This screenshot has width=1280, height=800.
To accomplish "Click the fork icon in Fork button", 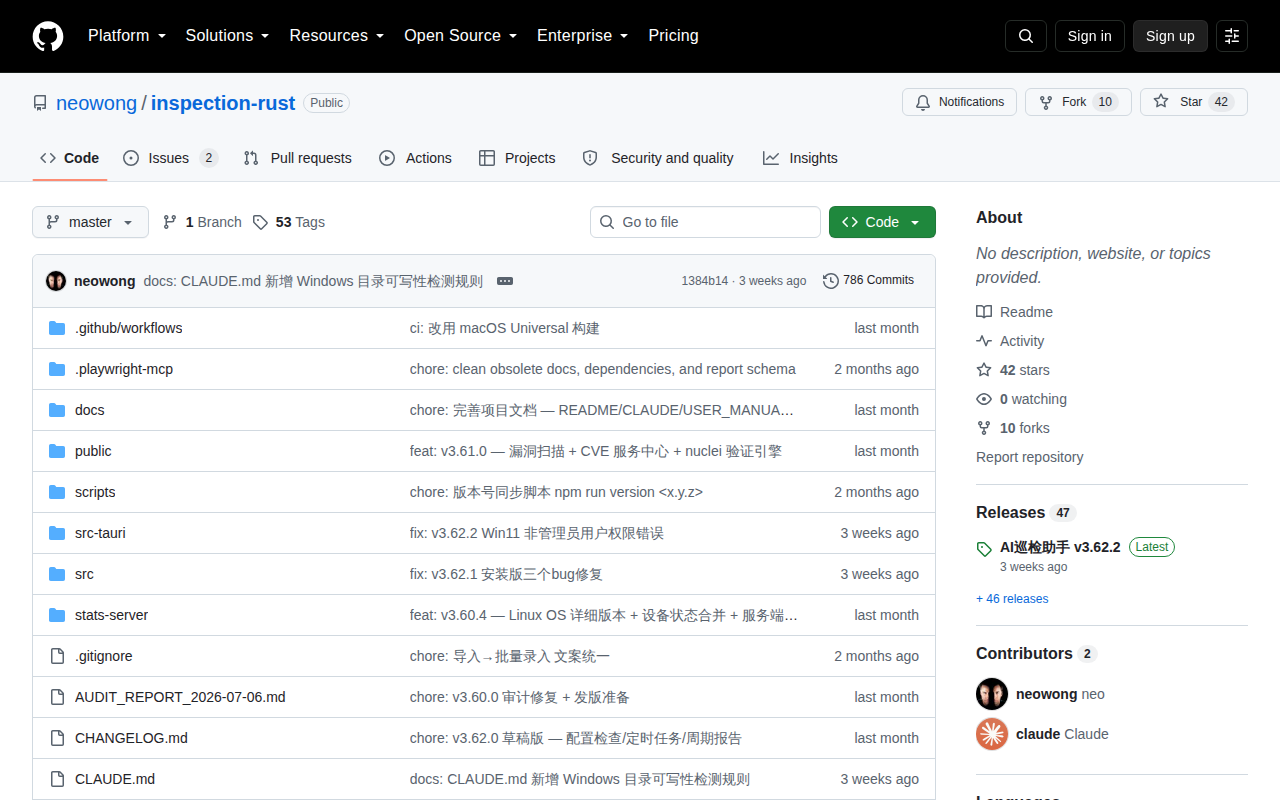I will (x=1046, y=102).
